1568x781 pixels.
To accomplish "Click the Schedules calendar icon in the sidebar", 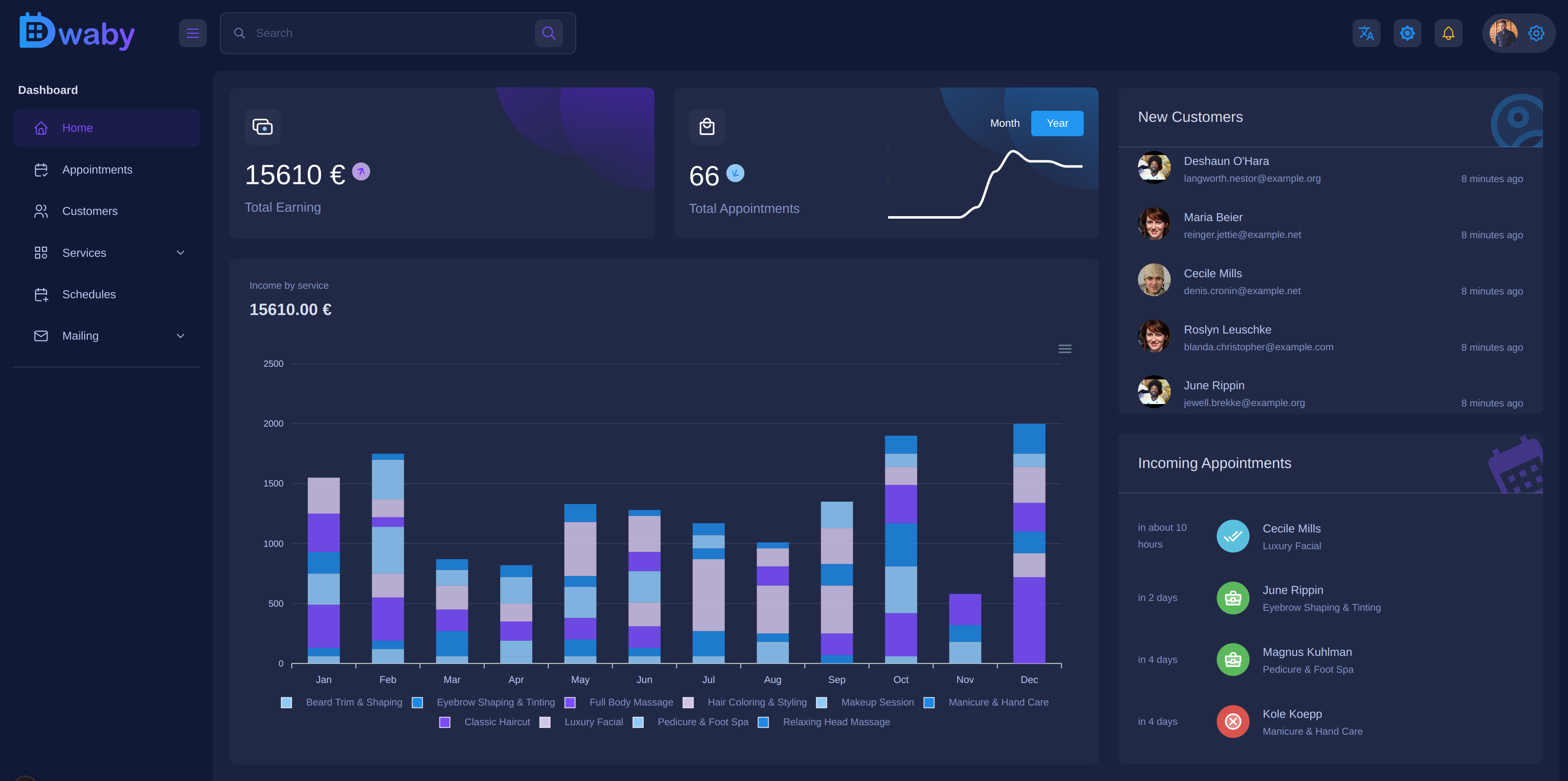I will pos(40,295).
